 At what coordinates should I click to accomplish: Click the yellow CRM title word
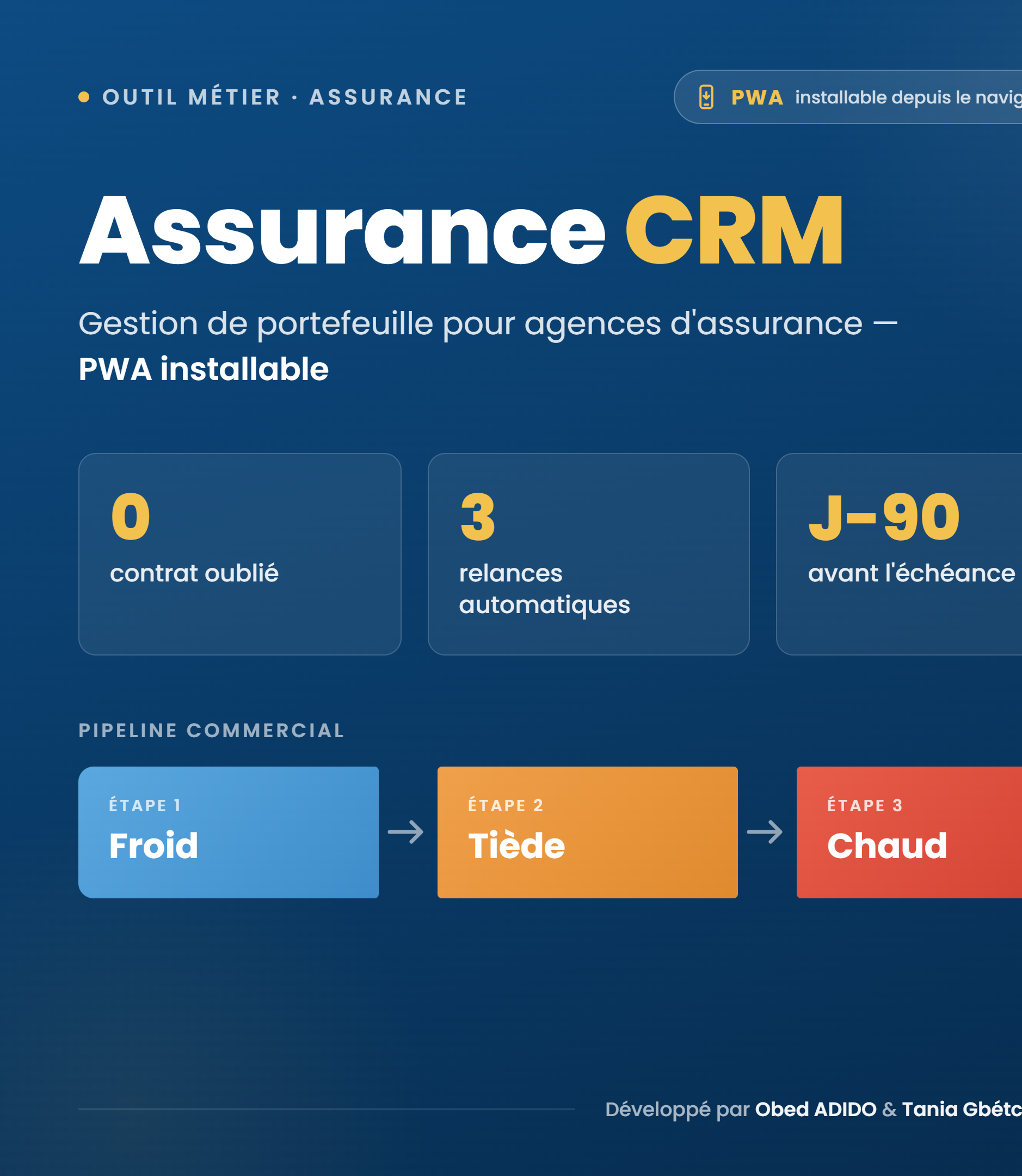coord(735,230)
